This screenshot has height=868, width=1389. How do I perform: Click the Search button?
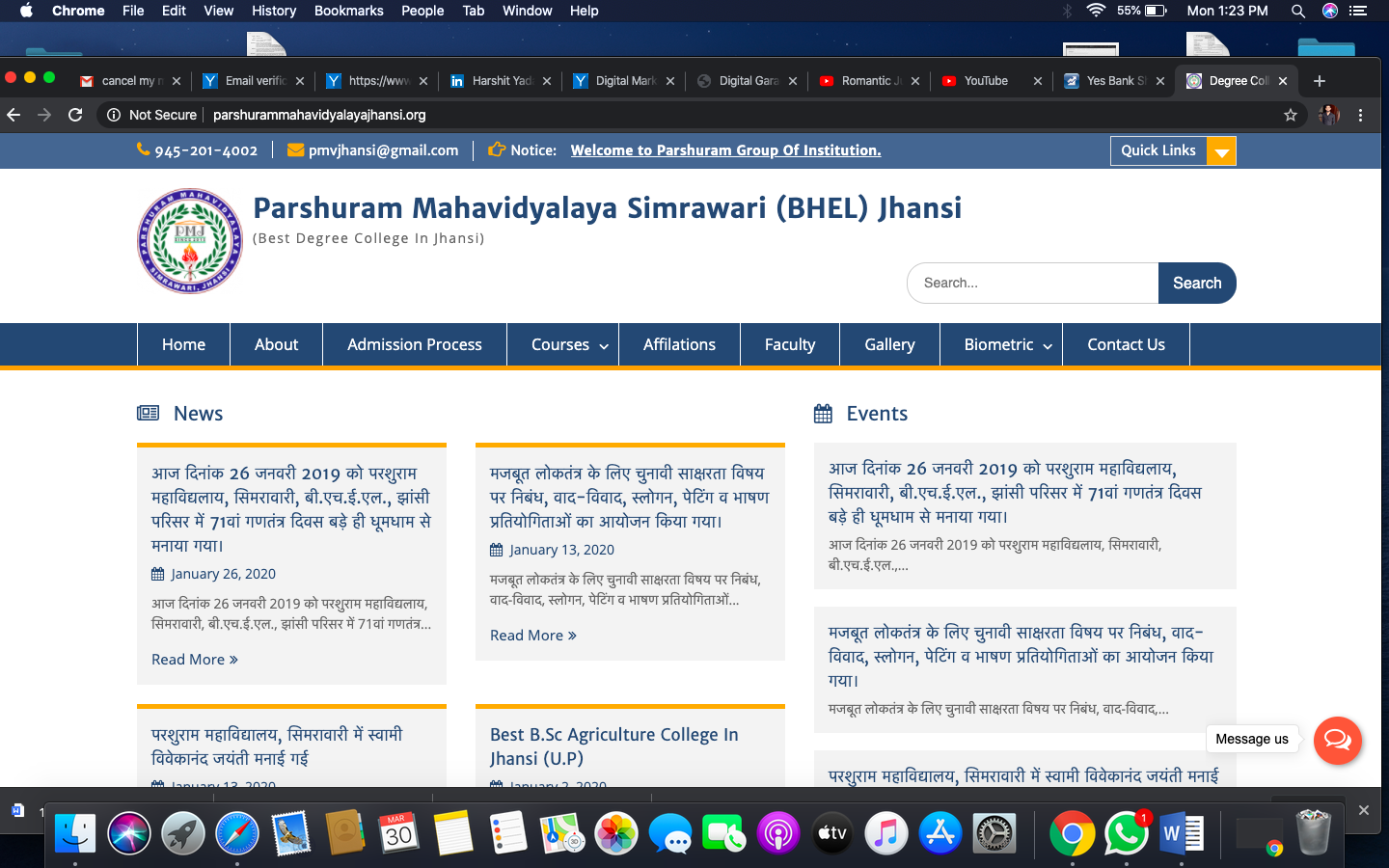(x=1197, y=283)
